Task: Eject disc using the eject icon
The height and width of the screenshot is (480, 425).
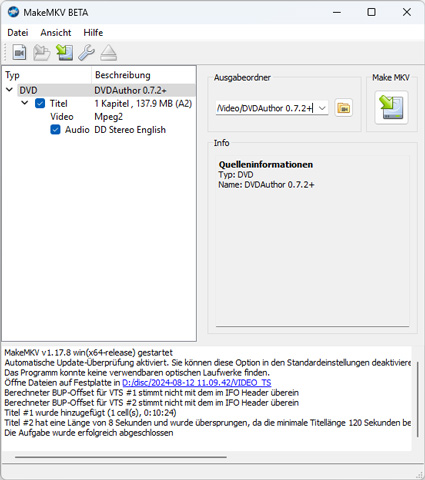Action: click(x=109, y=52)
